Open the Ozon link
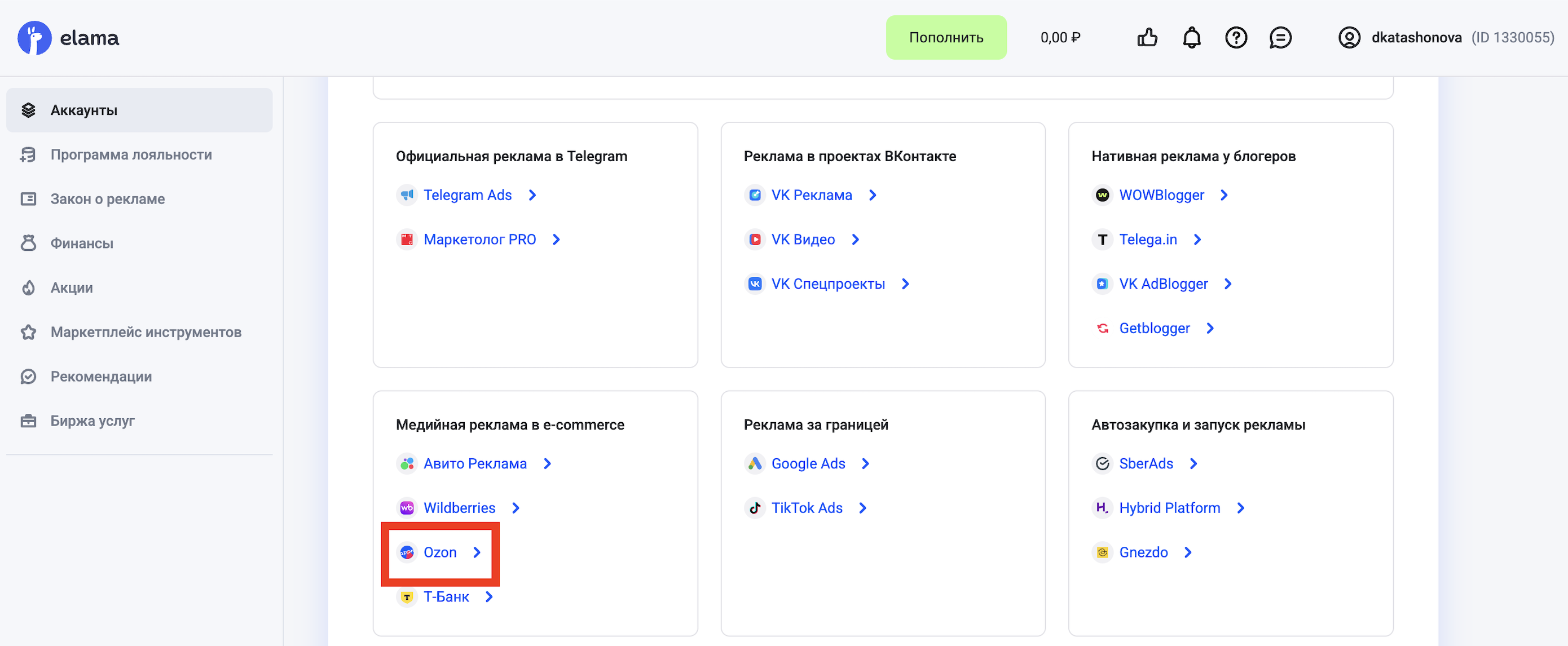The height and width of the screenshot is (646, 1568). click(x=440, y=552)
